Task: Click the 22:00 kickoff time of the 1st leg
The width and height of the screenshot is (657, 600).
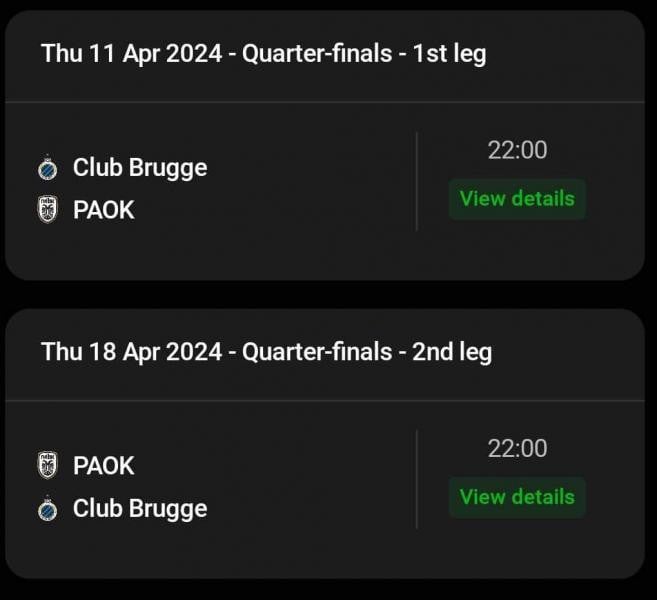Action: click(x=517, y=150)
